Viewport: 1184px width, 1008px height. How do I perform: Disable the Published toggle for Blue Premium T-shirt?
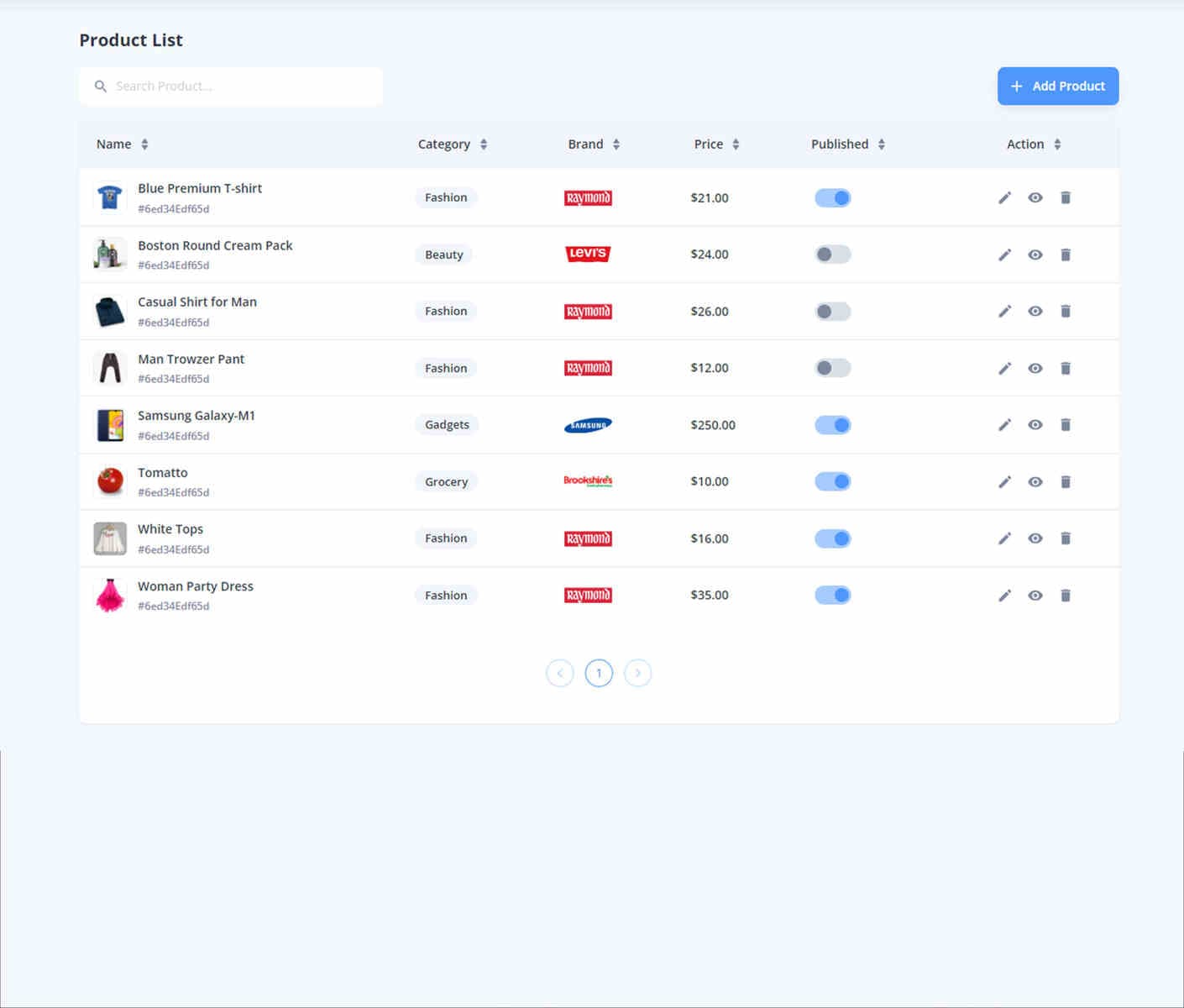click(832, 197)
